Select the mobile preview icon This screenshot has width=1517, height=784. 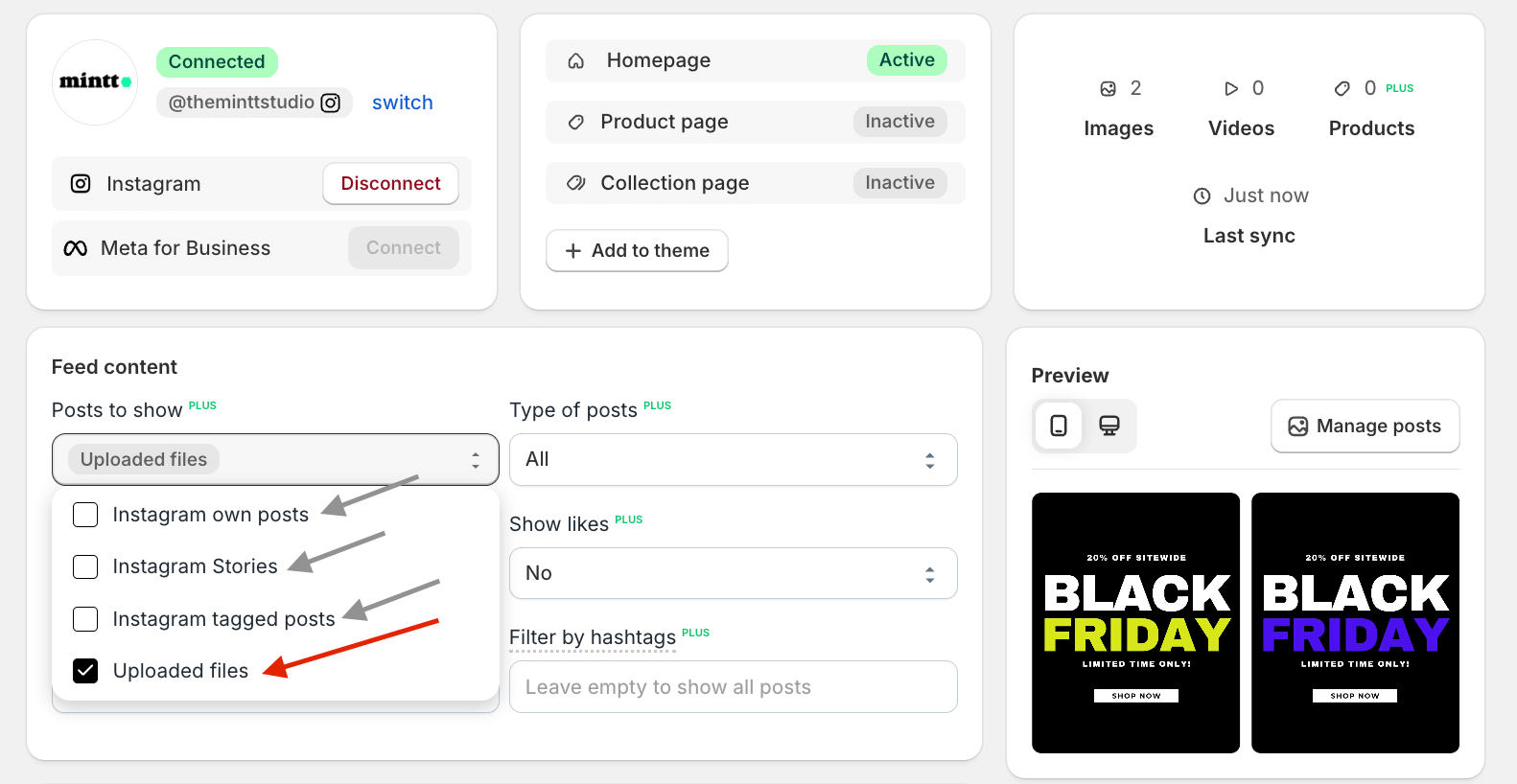pyautogui.click(x=1059, y=426)
